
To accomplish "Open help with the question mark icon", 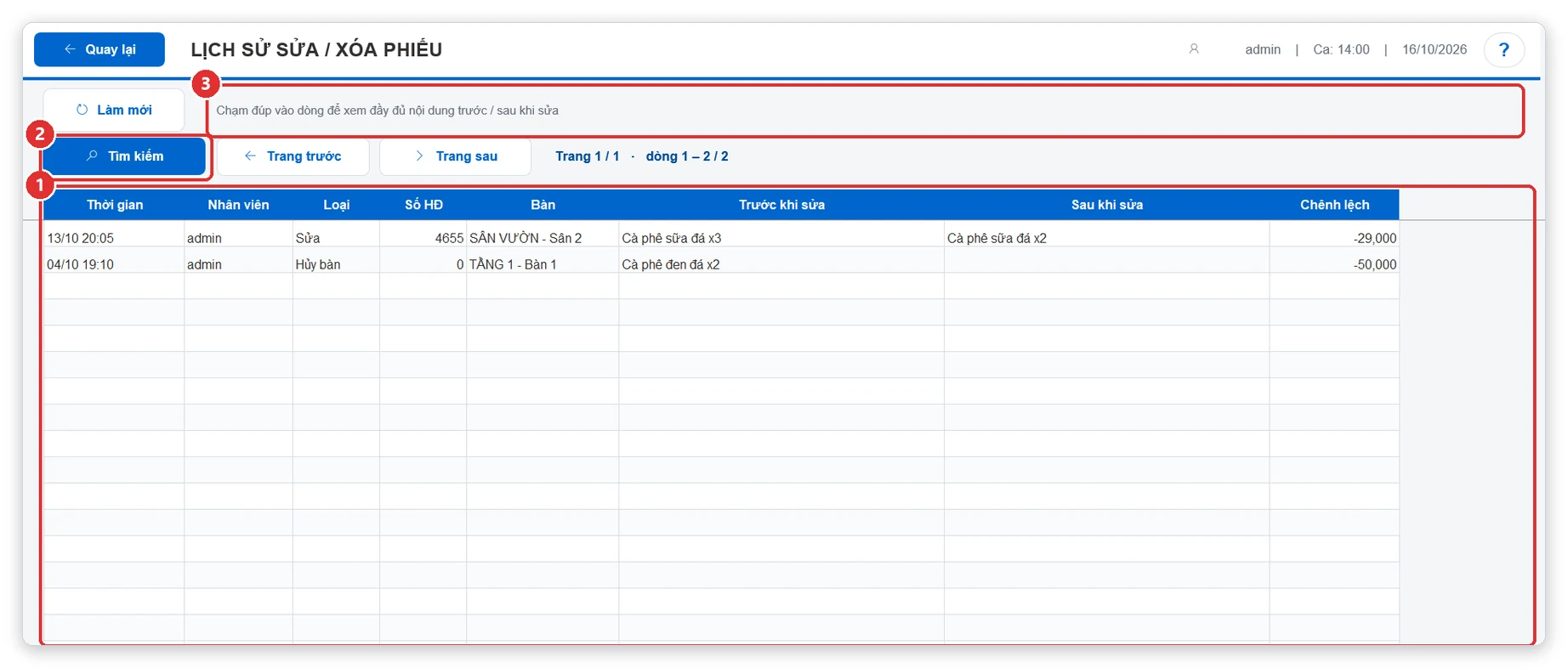I will coord(1503,49).
